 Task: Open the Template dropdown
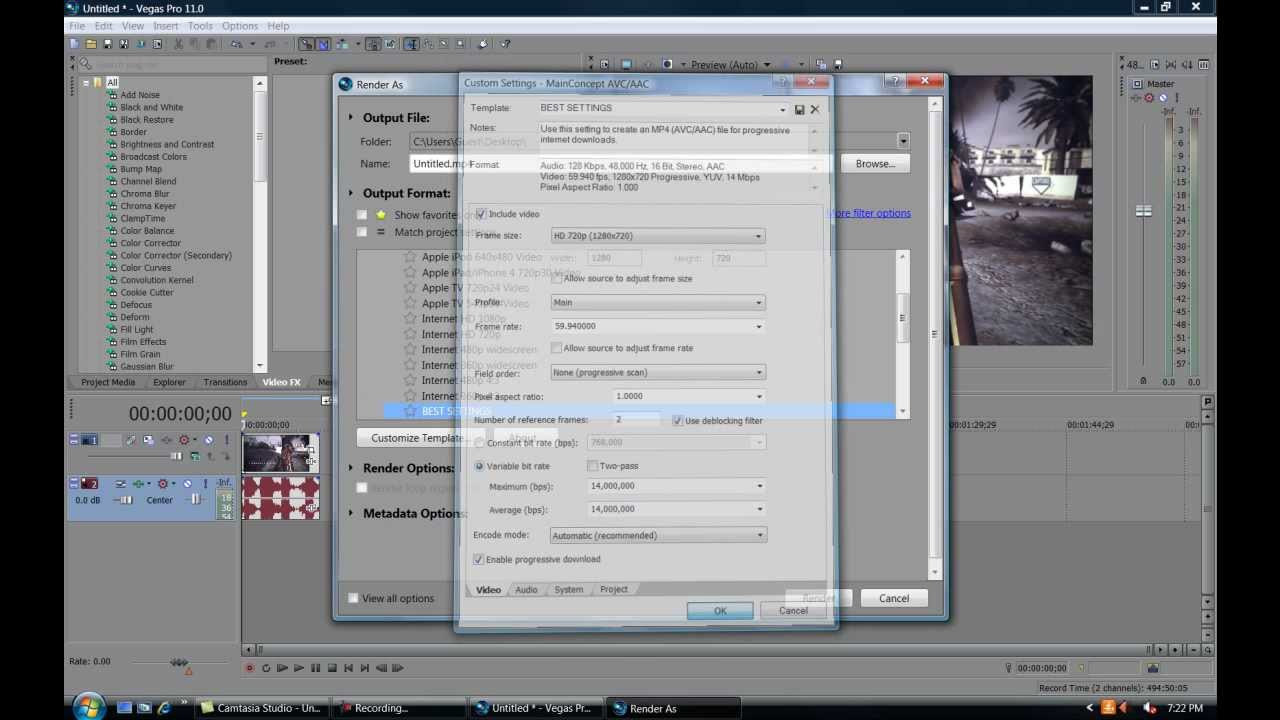pos(783,109)
